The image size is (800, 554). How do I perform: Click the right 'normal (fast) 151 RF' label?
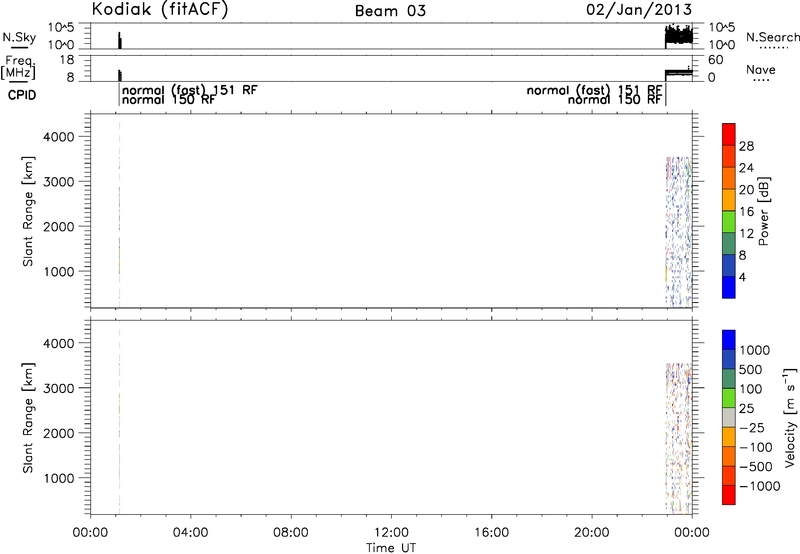(x=594, y=90)
